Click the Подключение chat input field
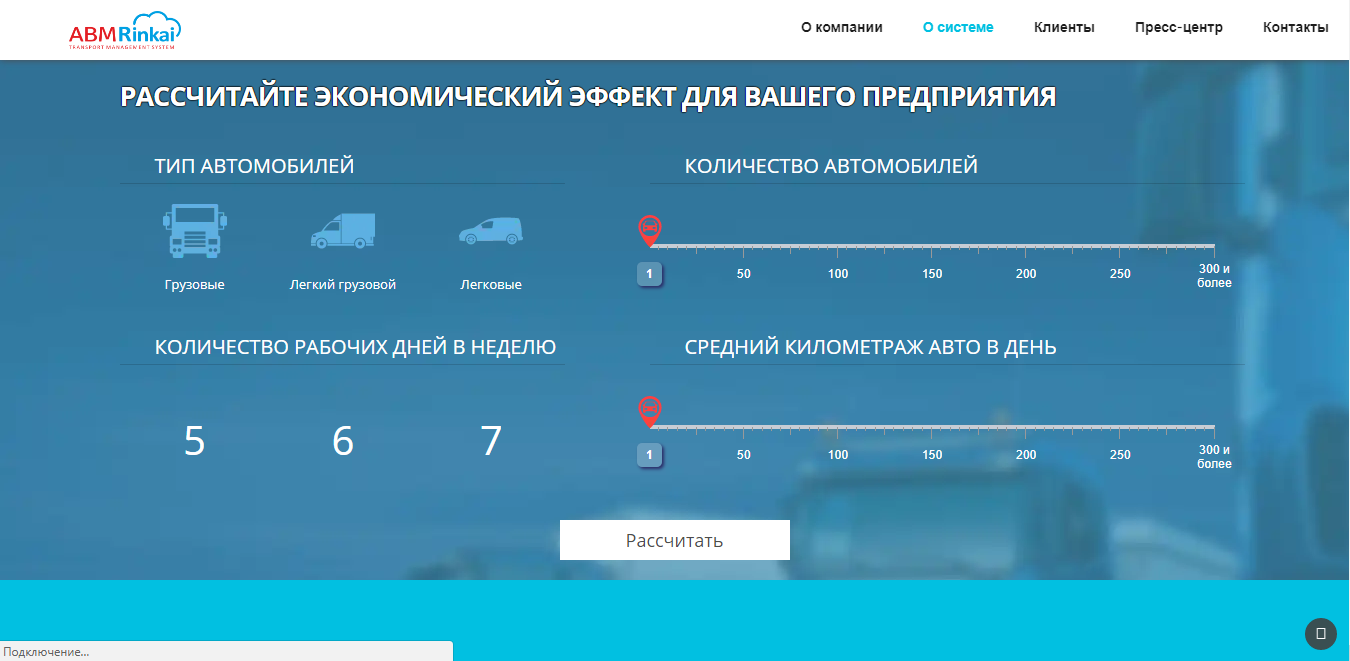 [225, 651]
